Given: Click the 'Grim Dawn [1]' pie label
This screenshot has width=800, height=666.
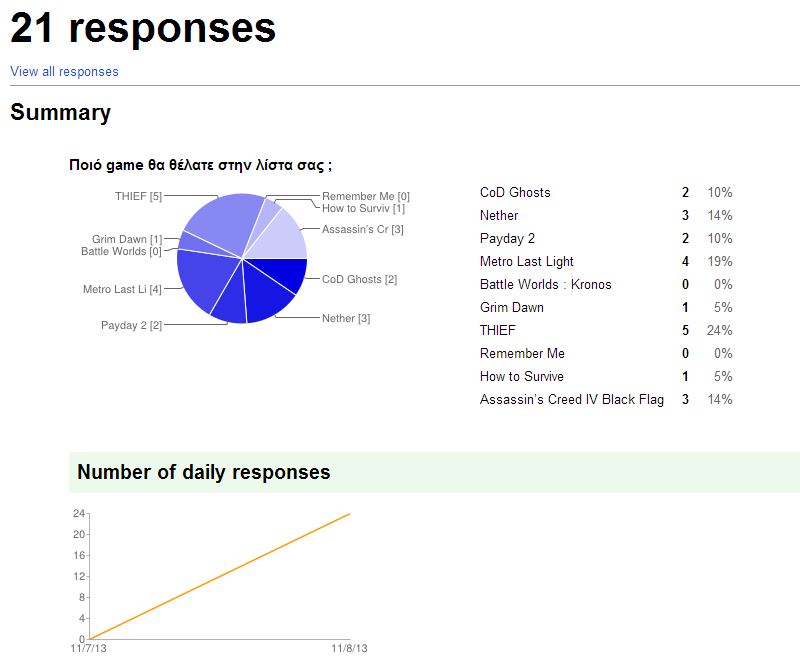Looking at the screenshot, I should 127,239.
